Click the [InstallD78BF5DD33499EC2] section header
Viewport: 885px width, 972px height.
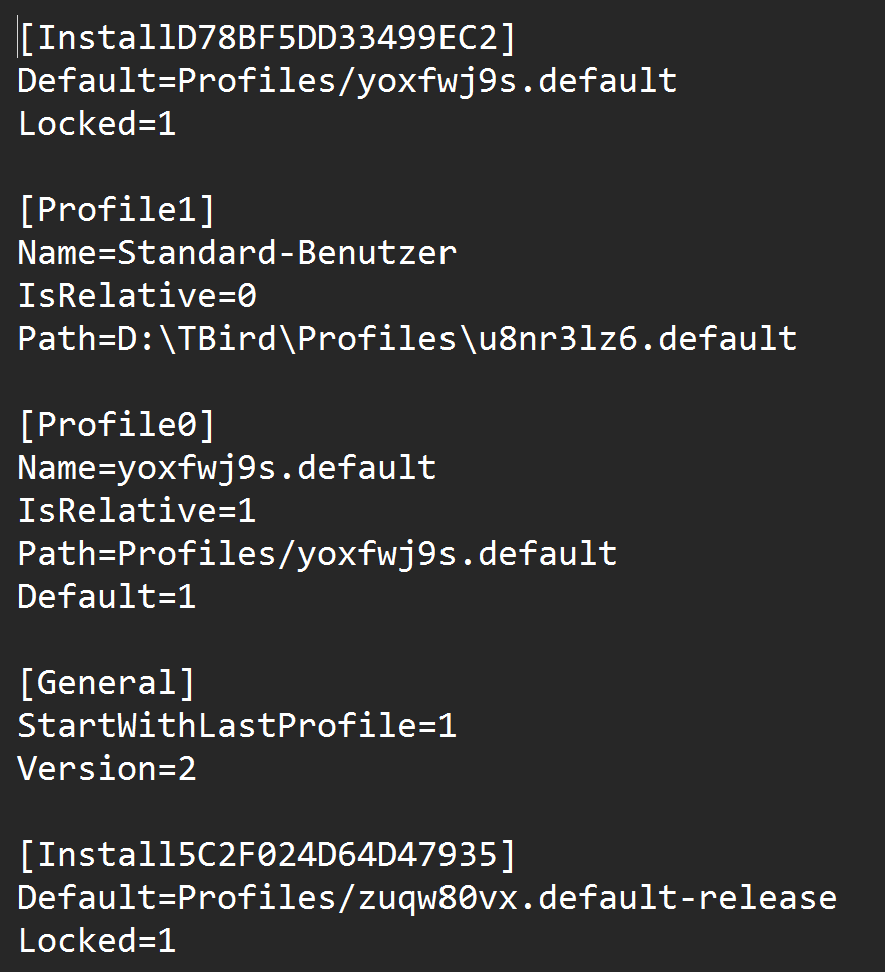[x=267, y=38]
